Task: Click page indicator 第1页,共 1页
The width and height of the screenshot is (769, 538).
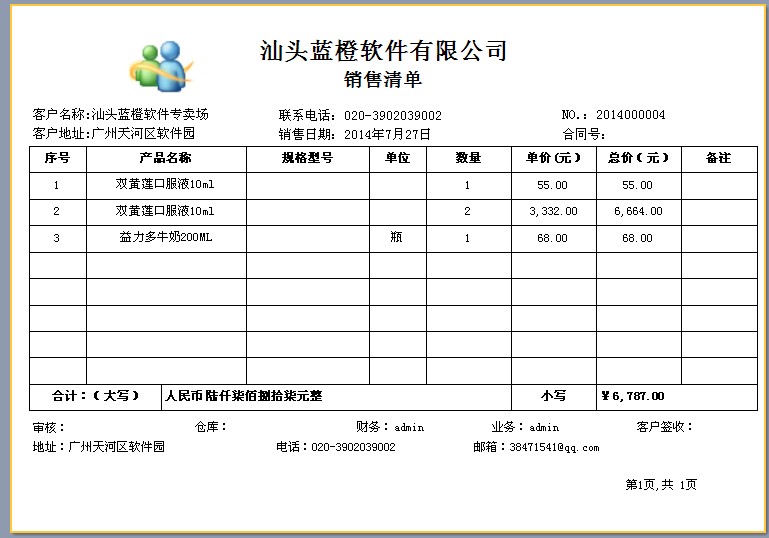Action: pos(661,485)
